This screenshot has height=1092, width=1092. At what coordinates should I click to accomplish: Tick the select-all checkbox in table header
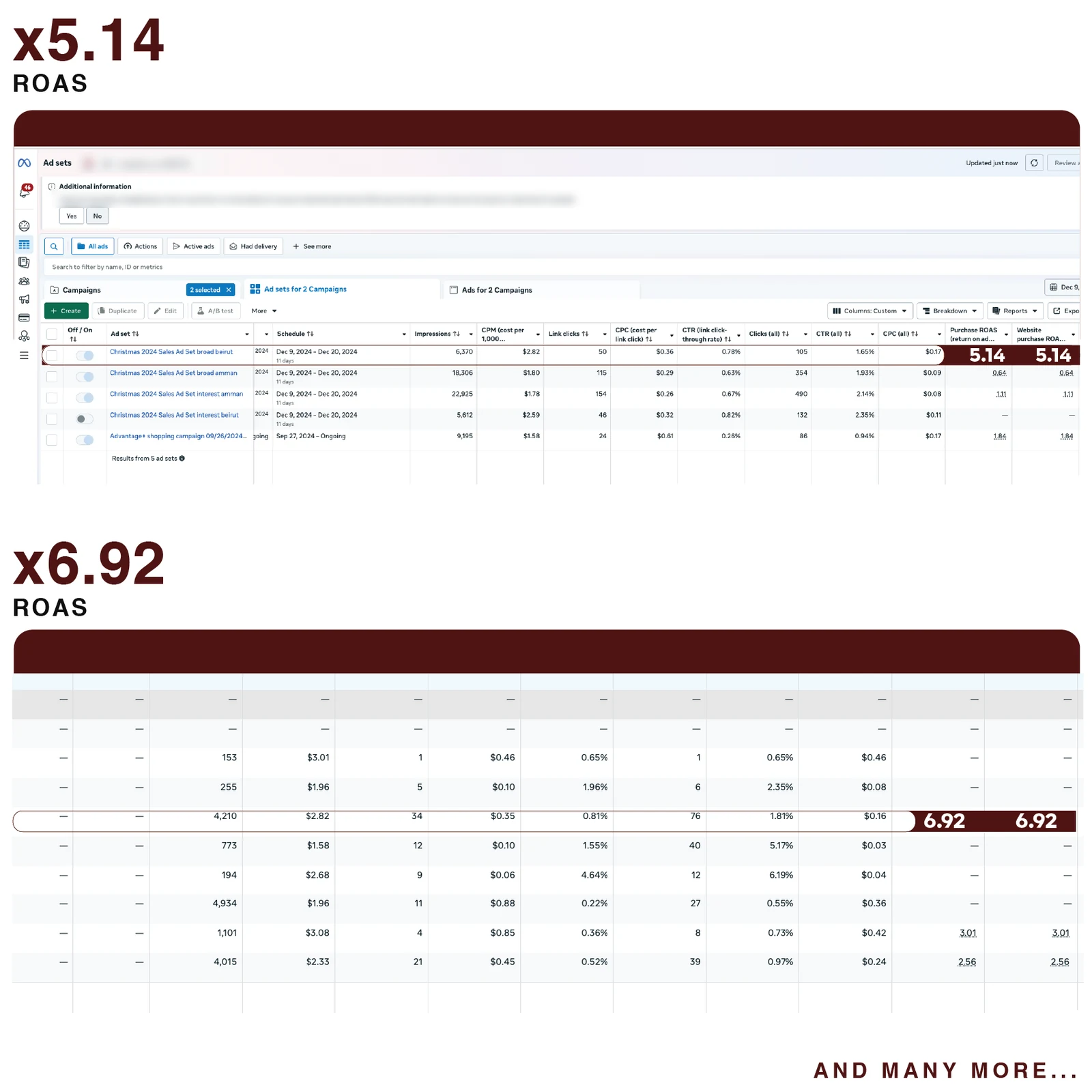pos(52,334)
